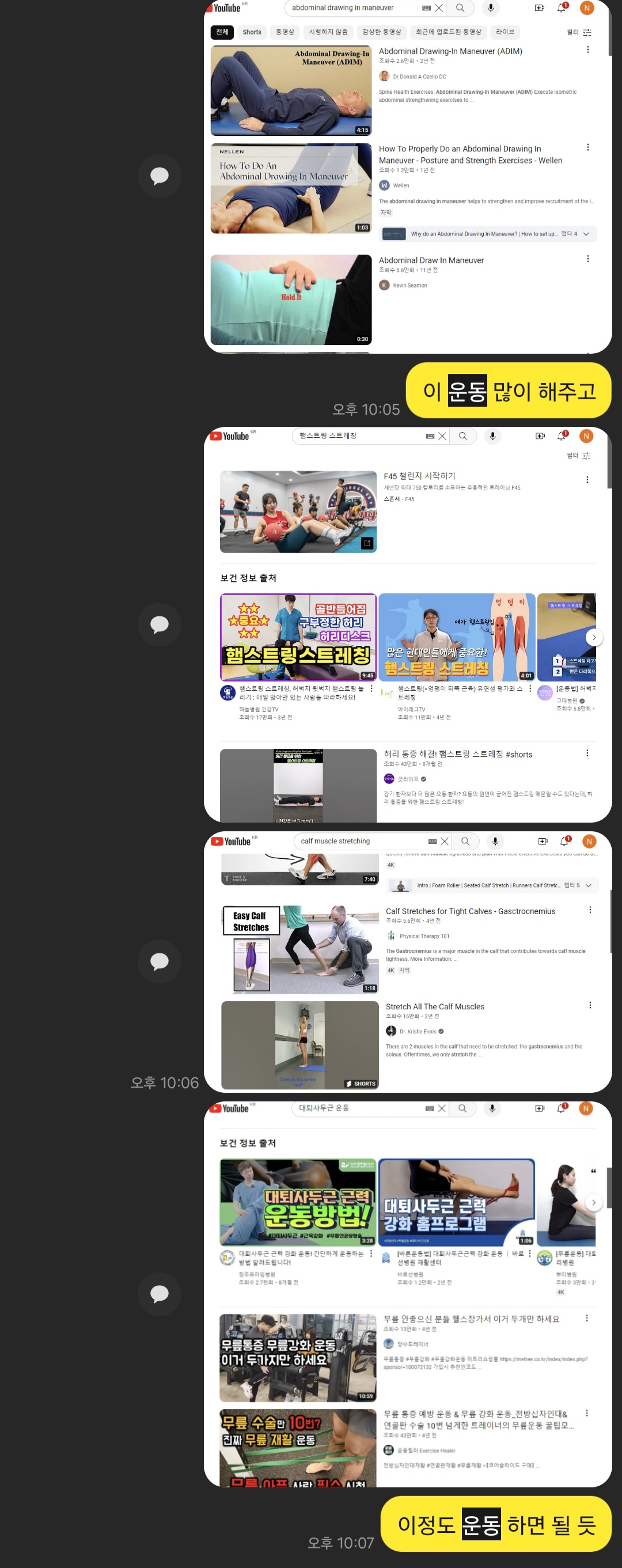622x1568 pixels.
Task: Open the N avatar in calf muscle stretching screenshot
Action: [589, 841]
